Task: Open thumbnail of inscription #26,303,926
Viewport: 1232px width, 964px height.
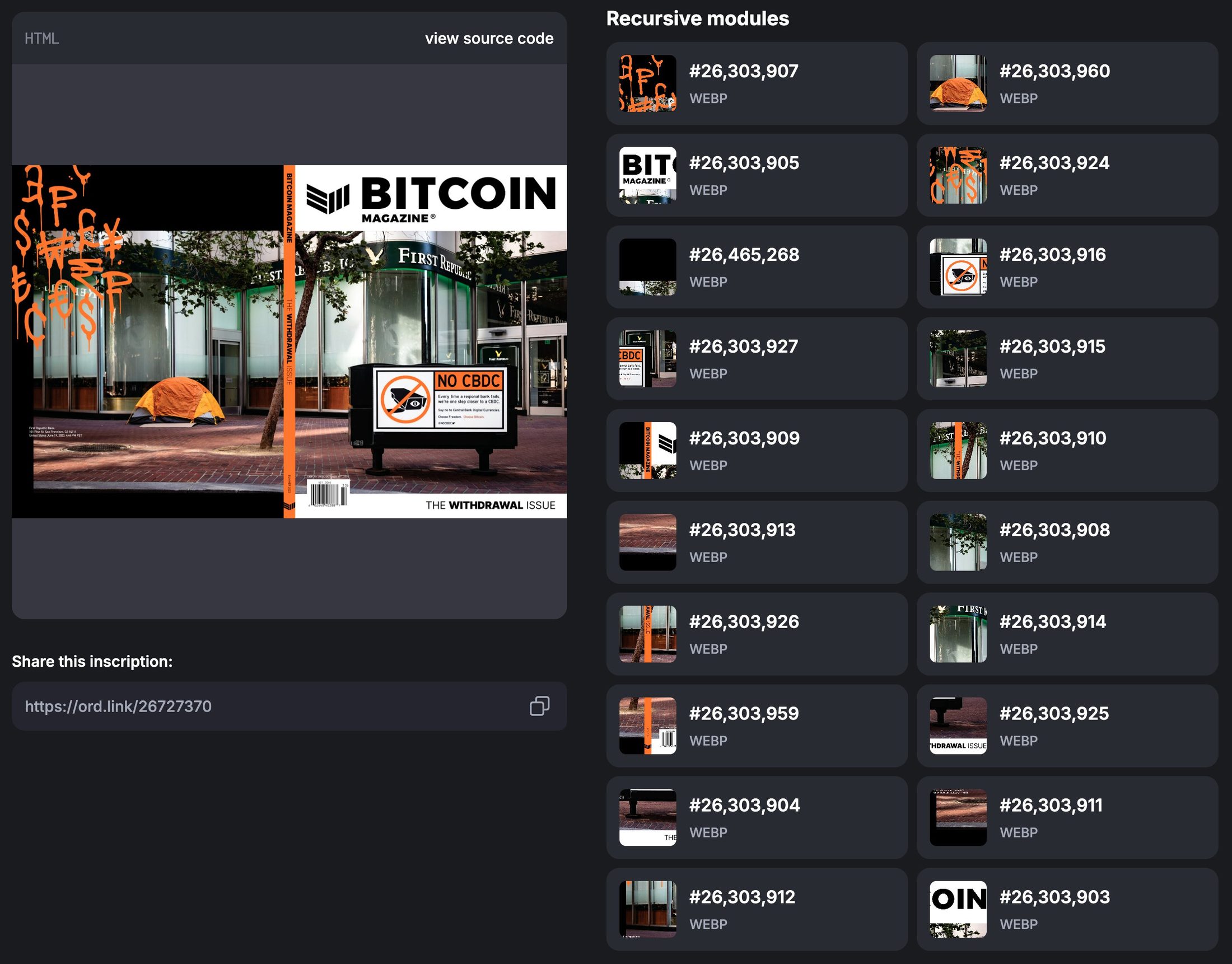Action: pos(647,634)
